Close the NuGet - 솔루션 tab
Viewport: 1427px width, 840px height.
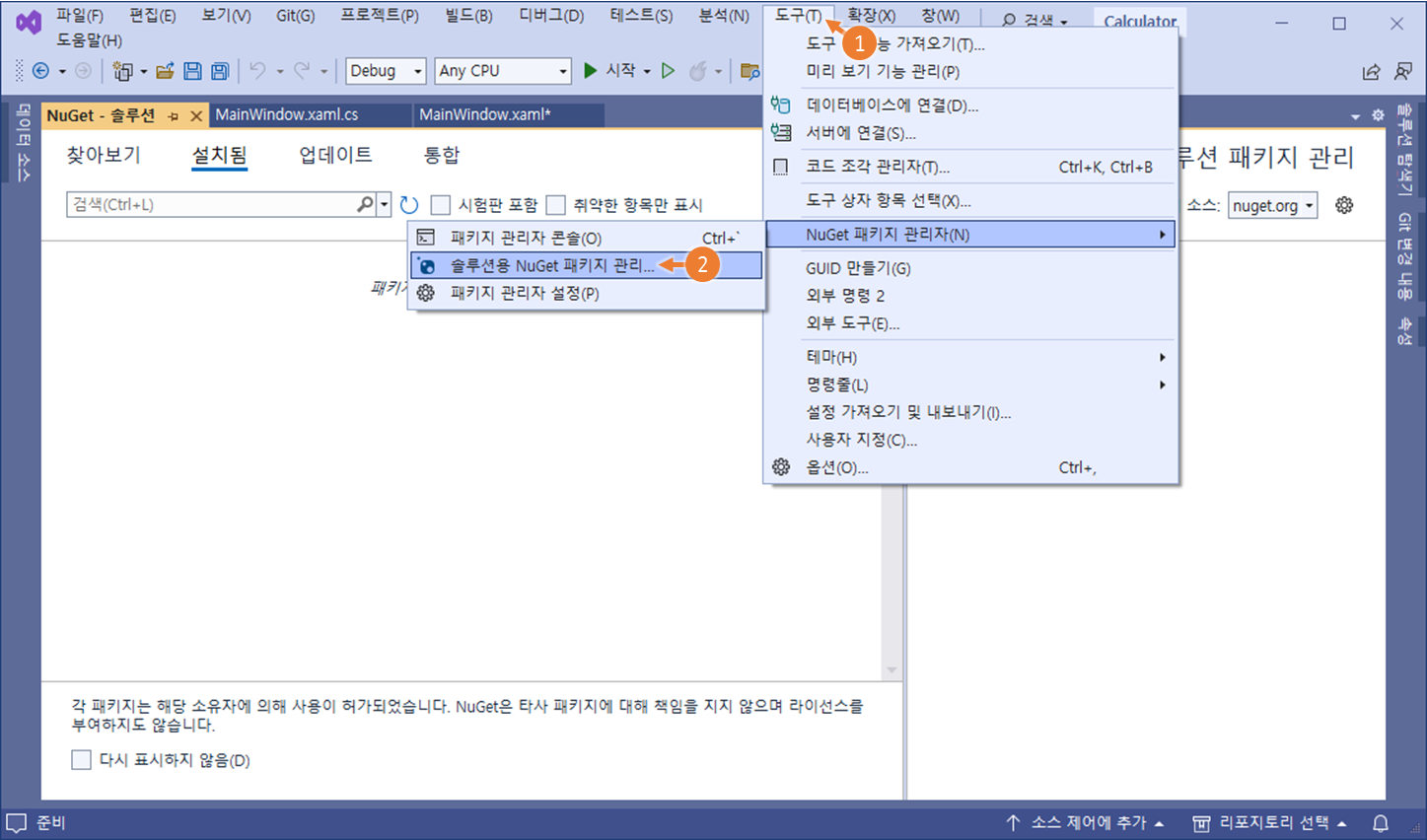point(196,116)
